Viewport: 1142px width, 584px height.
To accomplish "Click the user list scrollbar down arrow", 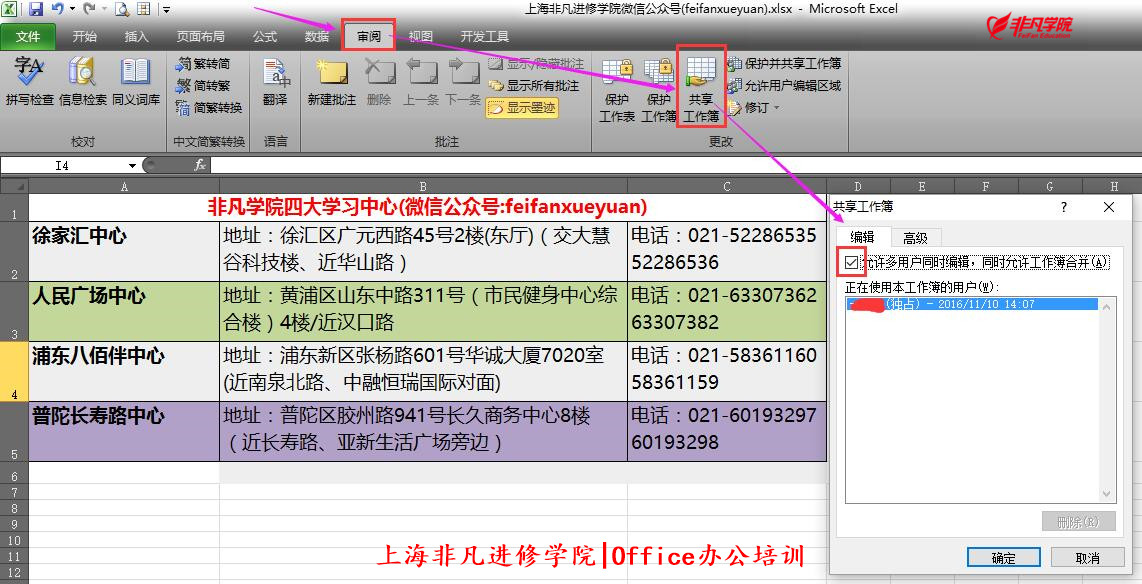I will click(1107, 494).
